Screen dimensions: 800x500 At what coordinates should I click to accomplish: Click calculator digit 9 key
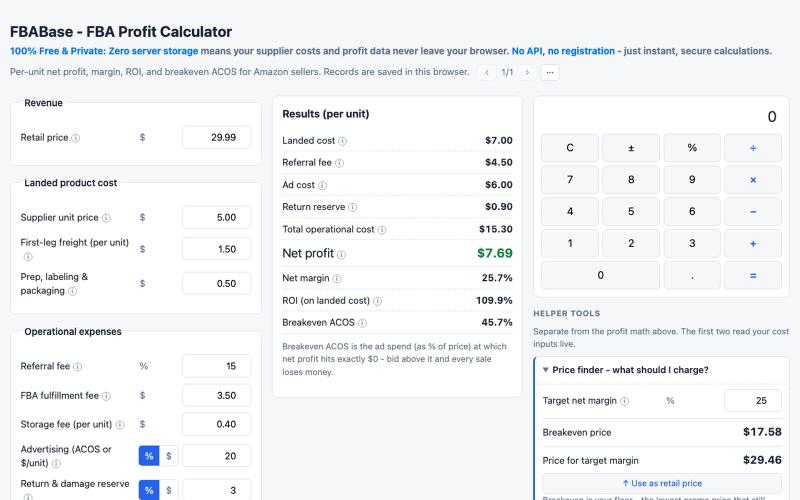point(692,180)
